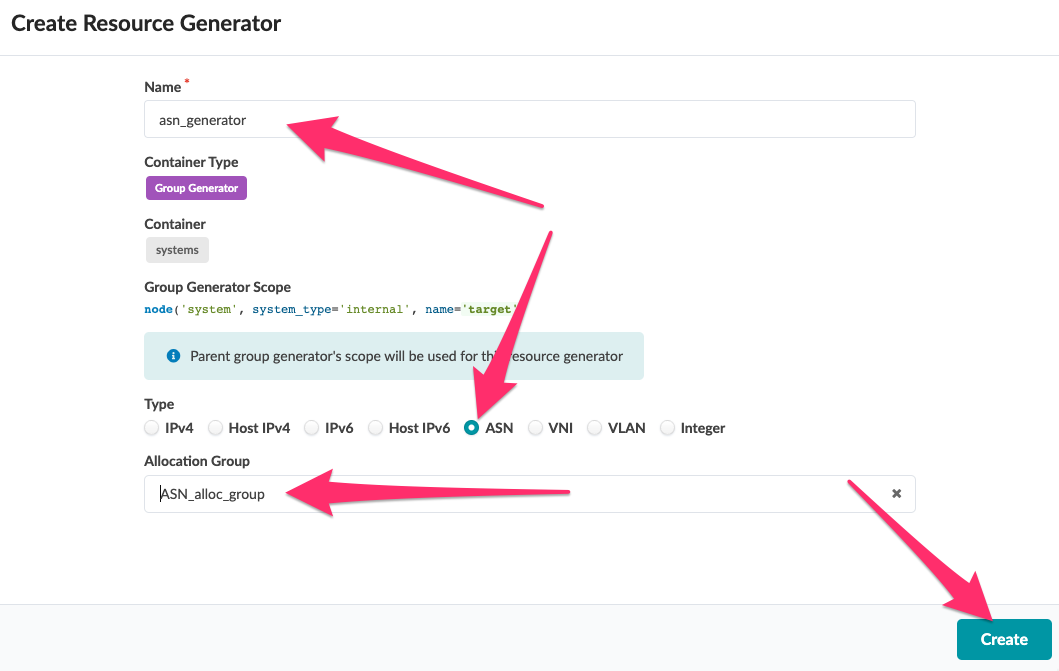Select the asn_generator text in Name field
1059x671 pixels.
point(205,119)
